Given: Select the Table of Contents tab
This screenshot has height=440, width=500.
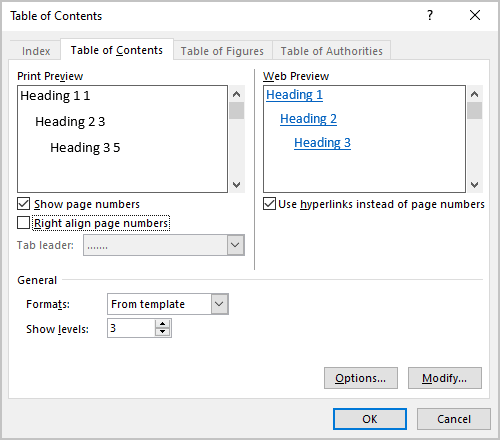Looking at the screenshot, I should click(x=117, y=50).
